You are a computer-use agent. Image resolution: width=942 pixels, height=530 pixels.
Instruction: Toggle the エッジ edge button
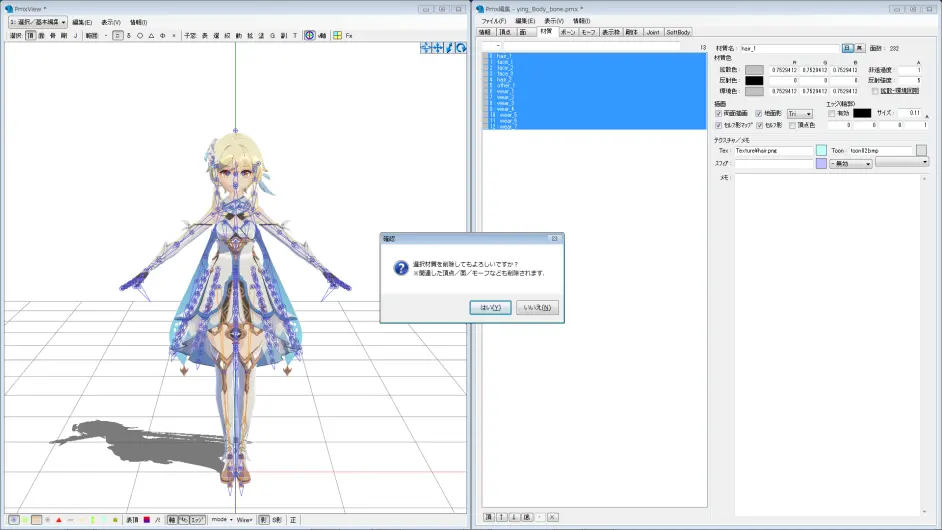click(x=198, y=520)
